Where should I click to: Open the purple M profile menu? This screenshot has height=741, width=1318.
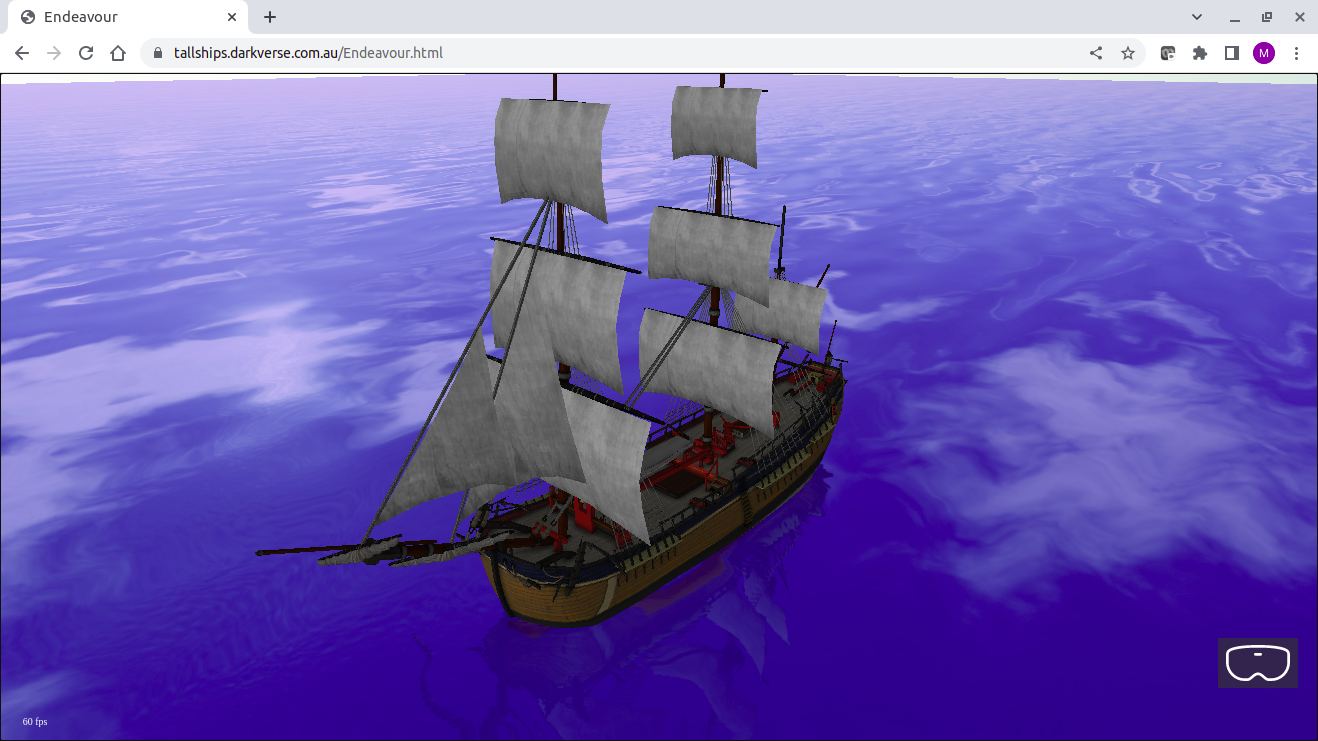coord(1264,53)
